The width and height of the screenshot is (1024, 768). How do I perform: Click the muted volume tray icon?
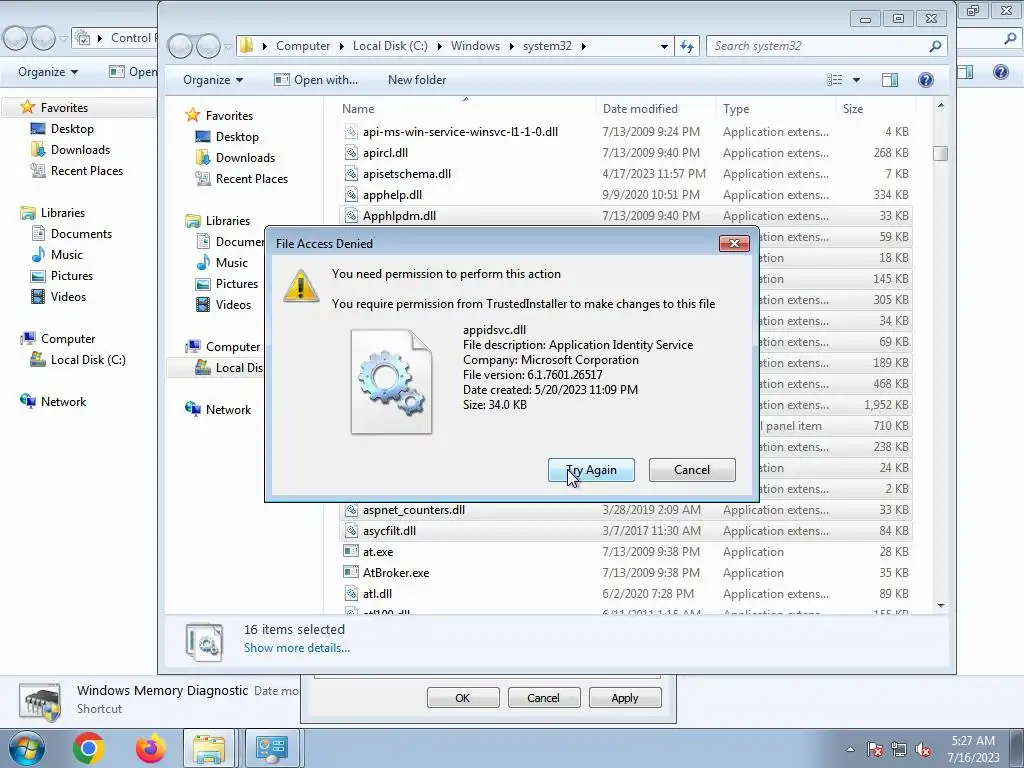(x=923, y=749)
